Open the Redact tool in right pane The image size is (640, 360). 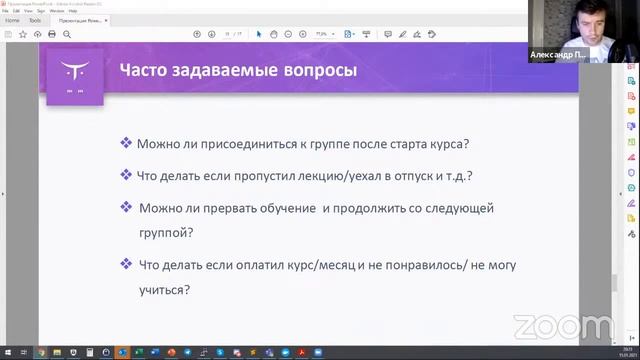(631, 157)
